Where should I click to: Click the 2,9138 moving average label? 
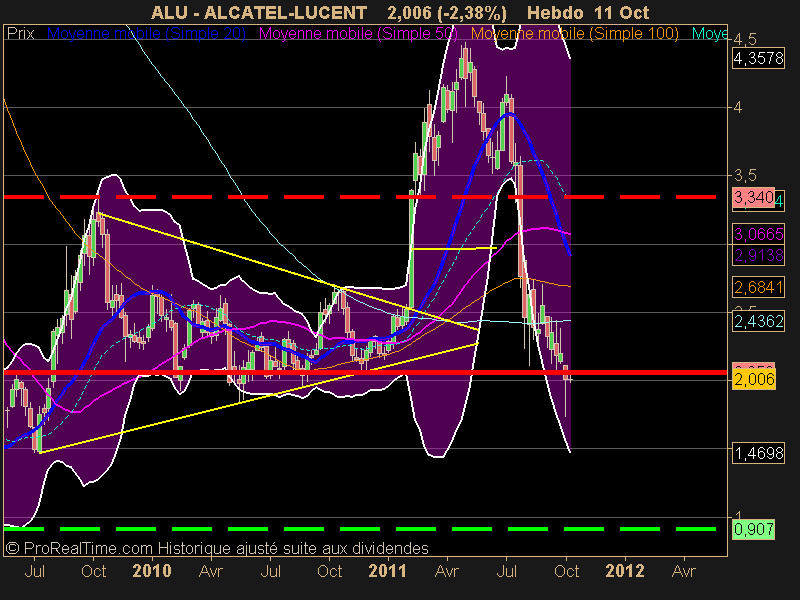point(758,255)
